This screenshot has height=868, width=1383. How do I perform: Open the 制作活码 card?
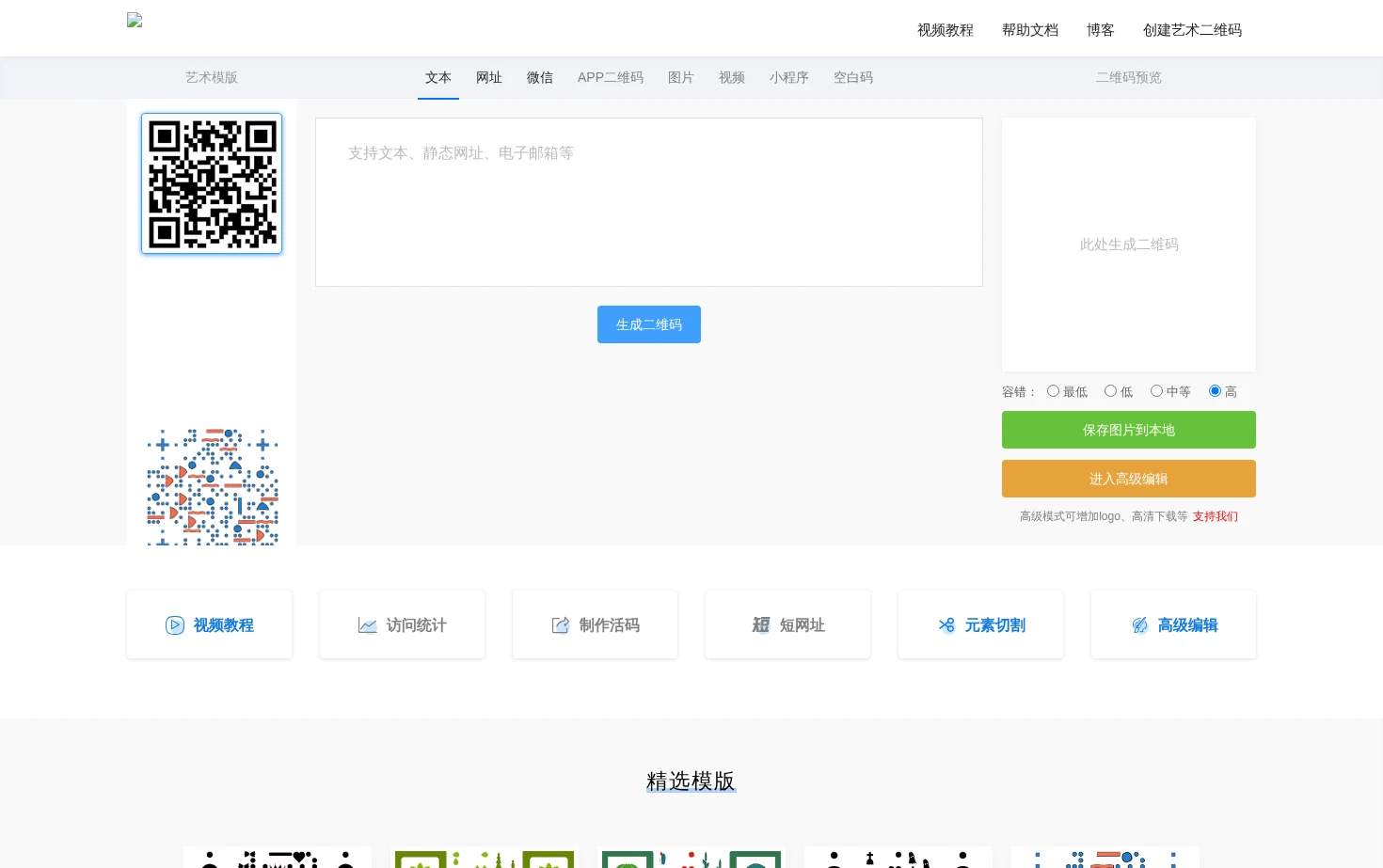coord(595,624)
